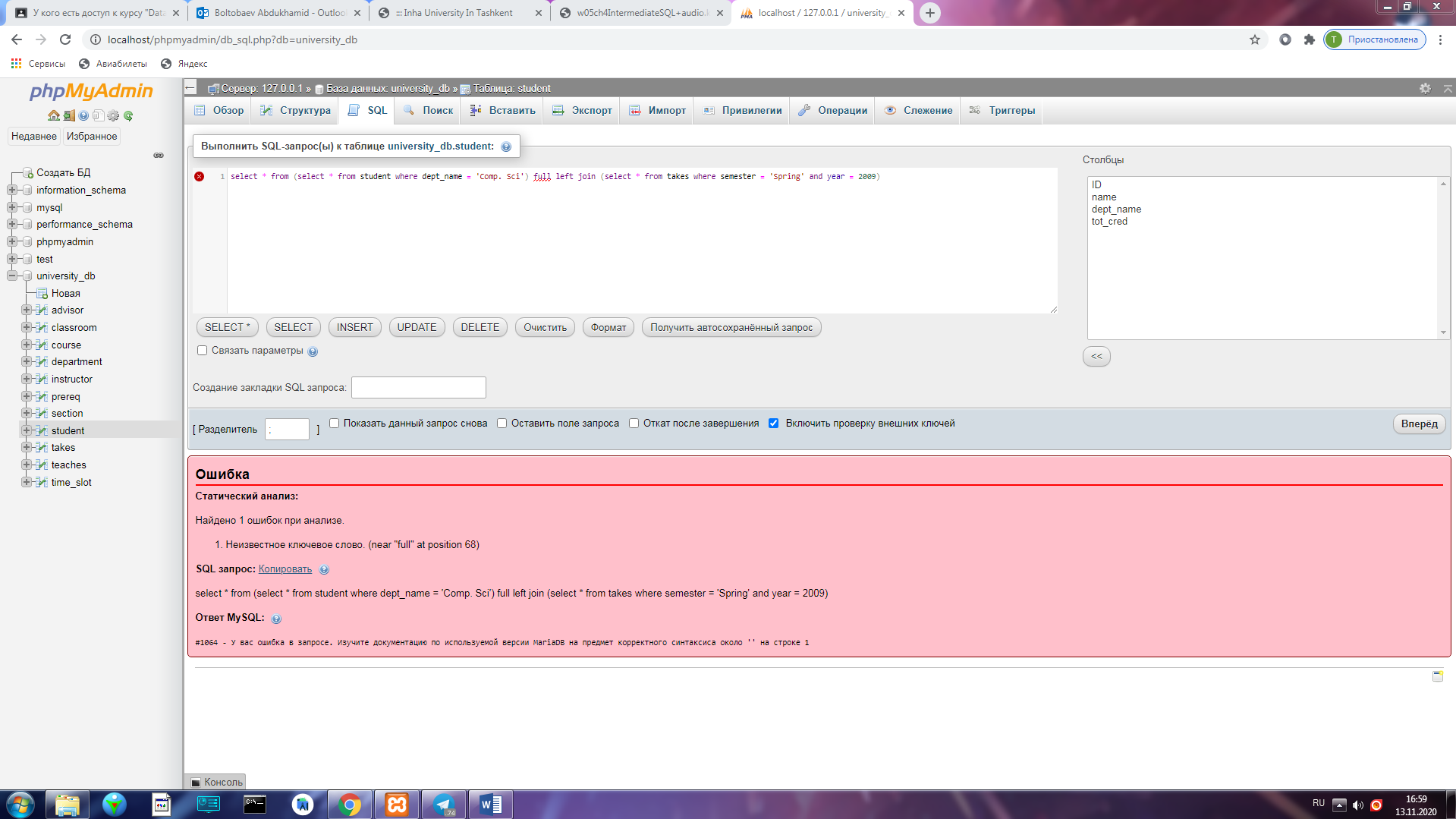The width and height of the screenshot is (1456, 819).
Task: Open the navigation panel settings gear
Action: point(113,116)
